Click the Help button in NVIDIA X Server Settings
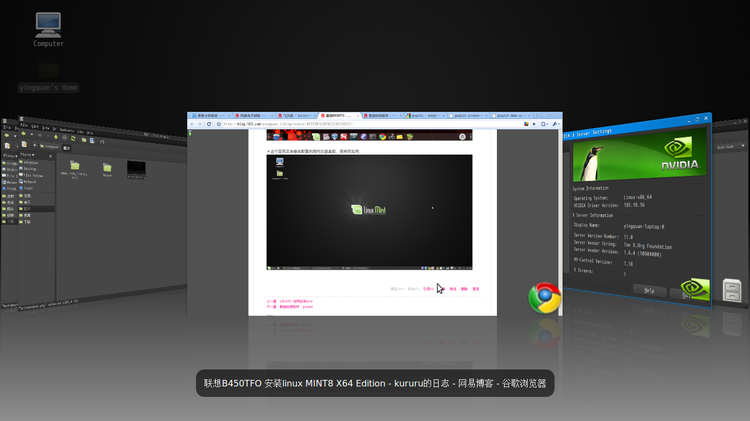 [649, 290]
